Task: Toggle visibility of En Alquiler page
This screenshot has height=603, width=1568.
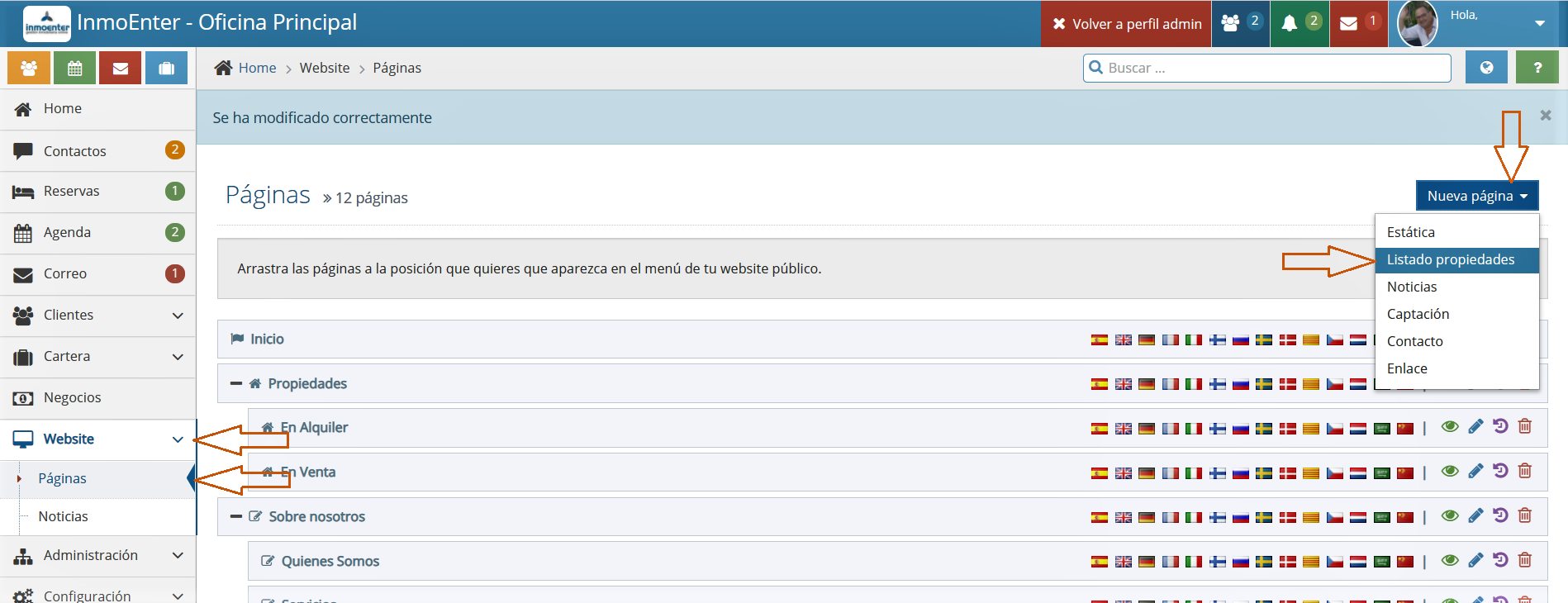Action: click(1450, 427)
